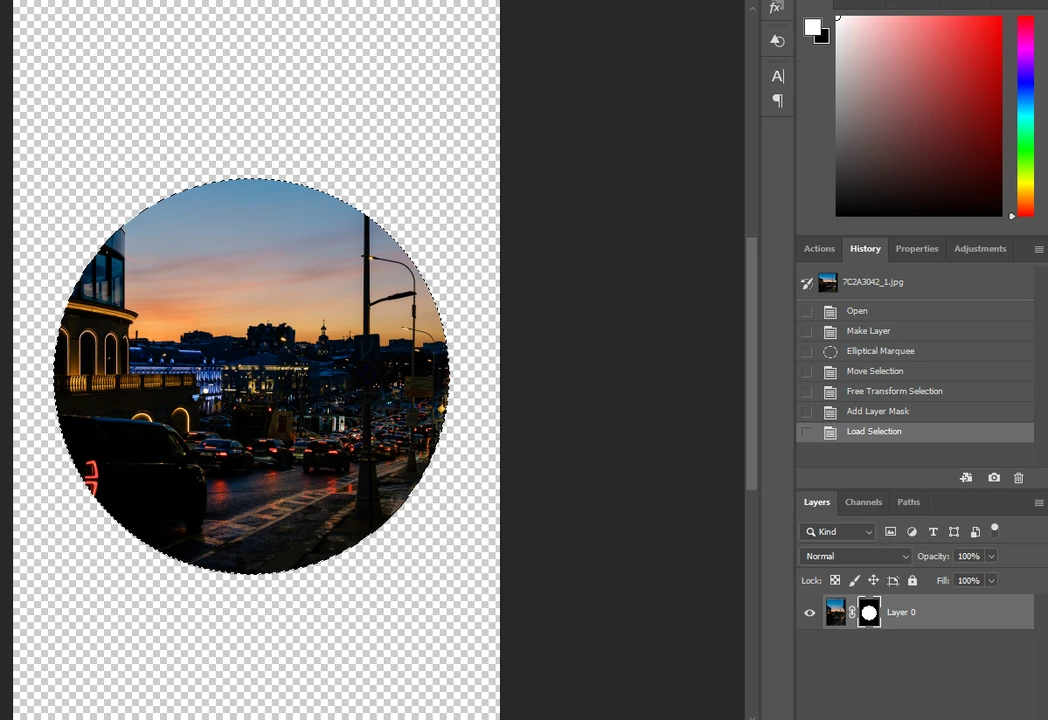Click the Elliptical Marquee history step

(880, 351)
